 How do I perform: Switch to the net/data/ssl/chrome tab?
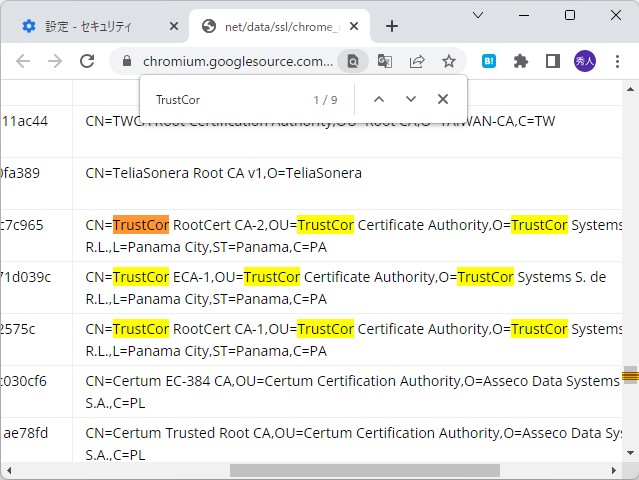click(x=281, y=27)
